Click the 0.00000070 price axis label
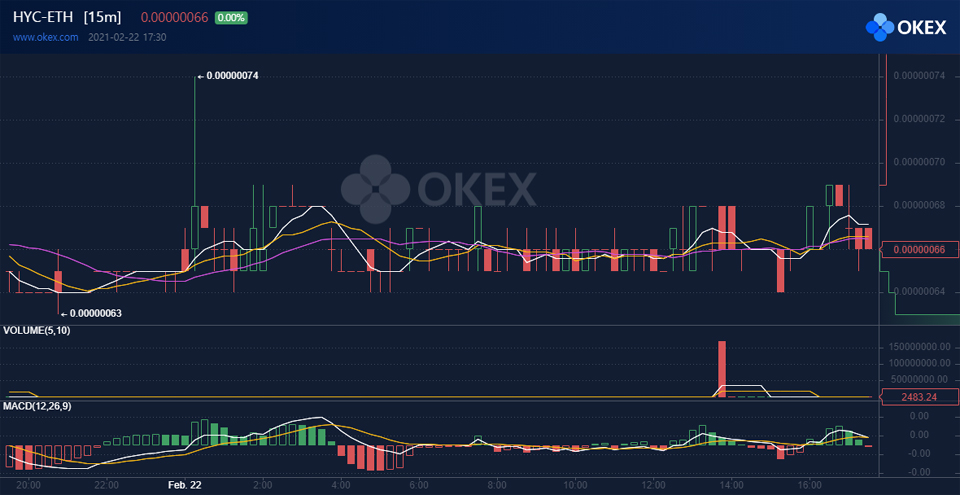This screenshot has width=960, height=495. tap(920, 162)
